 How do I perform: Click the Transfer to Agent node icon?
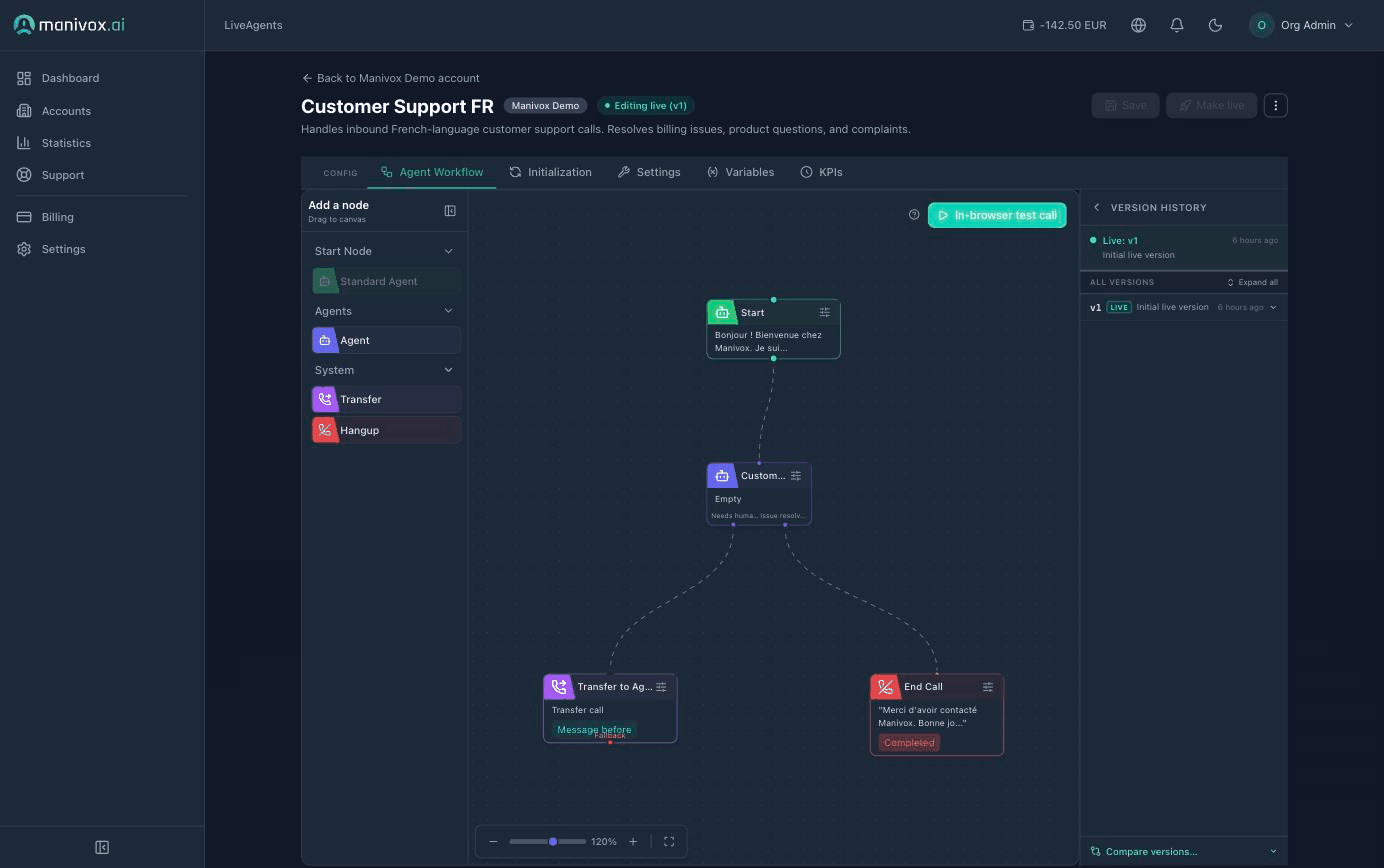pyautogui.click(x=558, y=687)
